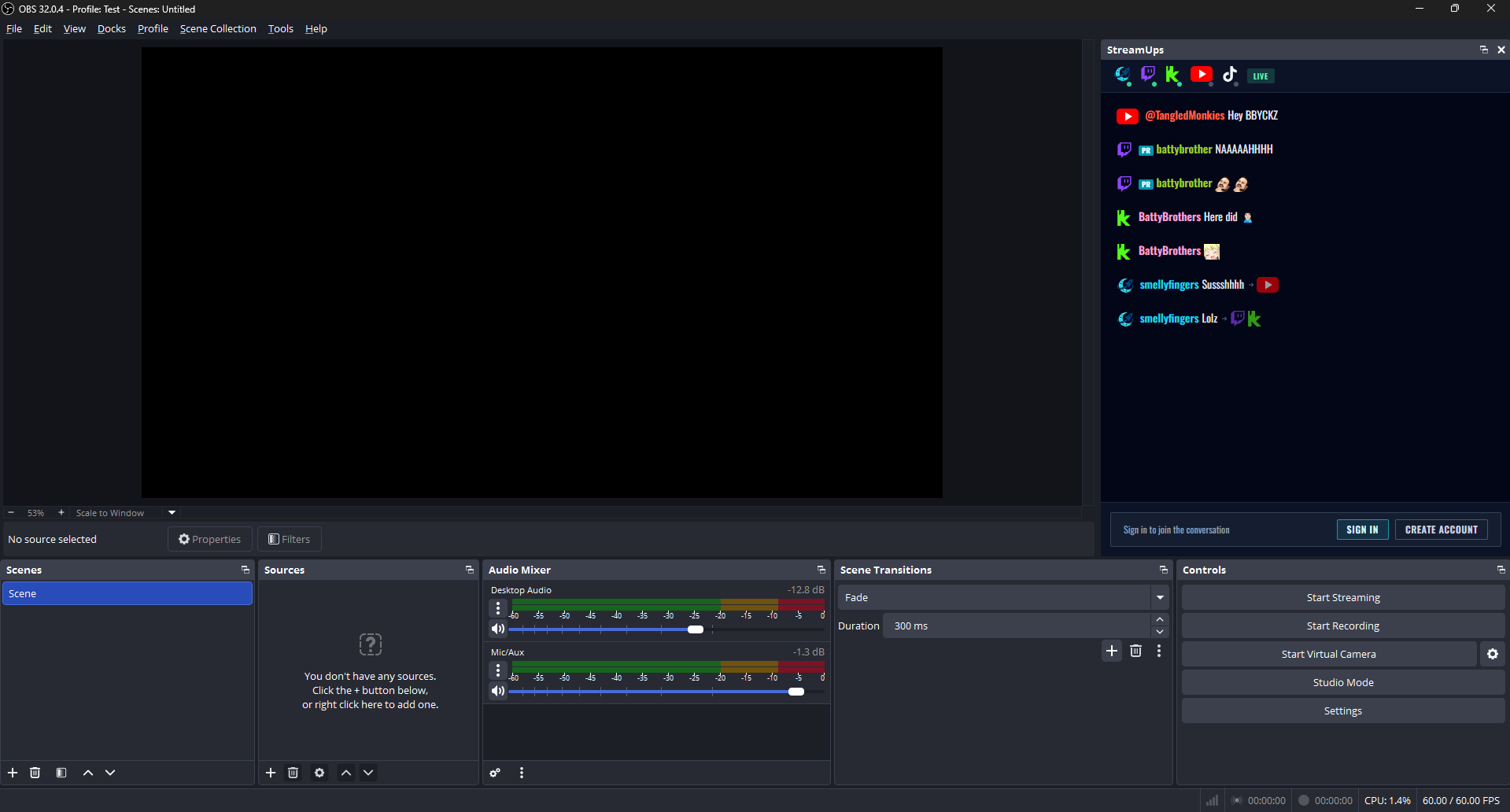Zoom out the preview with the minus icon
Image resolution: width=1510 pixels, height=812 pixels.
11,512
